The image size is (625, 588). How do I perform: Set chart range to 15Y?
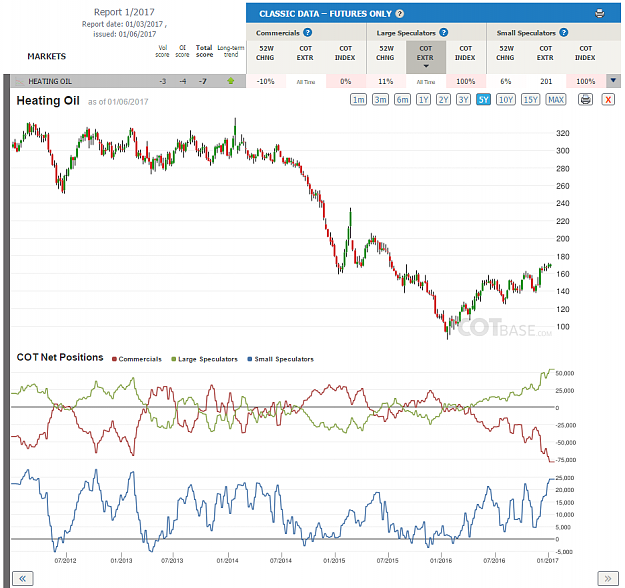click(x=531, y=99)
